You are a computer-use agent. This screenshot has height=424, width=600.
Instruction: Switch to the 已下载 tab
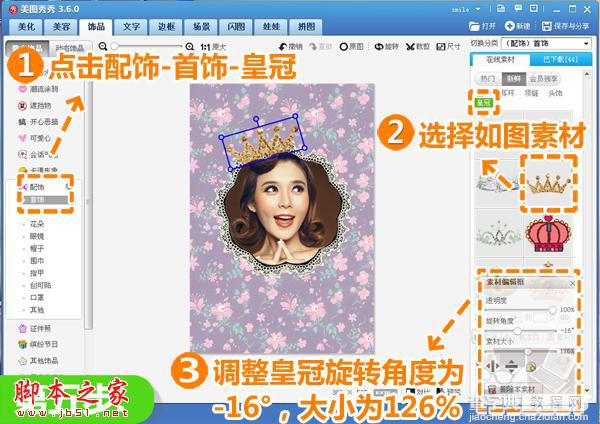(x=561, y=59)
